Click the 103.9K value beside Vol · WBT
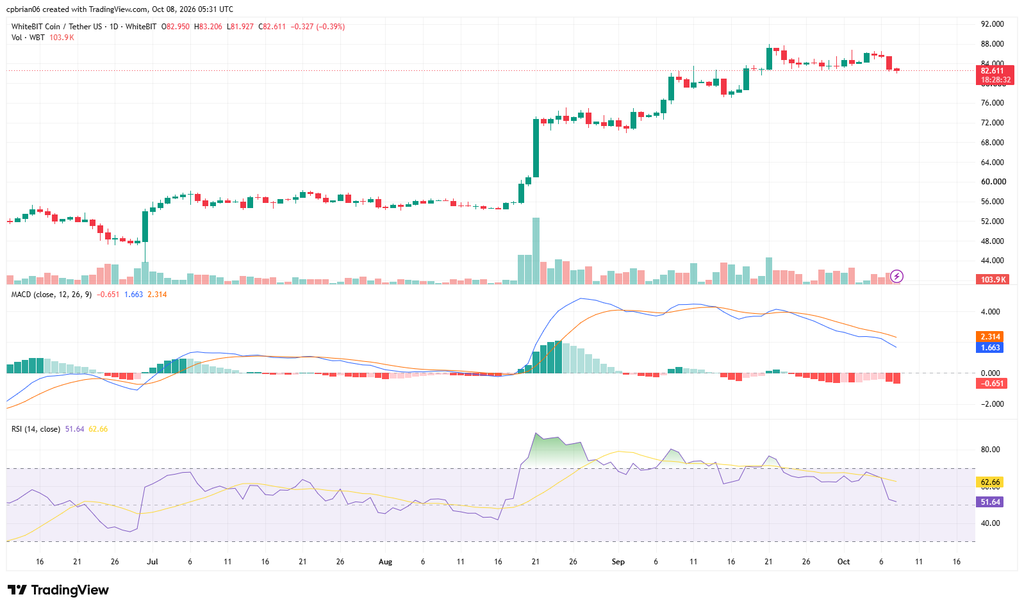Image resolution: width=1024 pixels, height=609 pixels. tap(61, 37)
